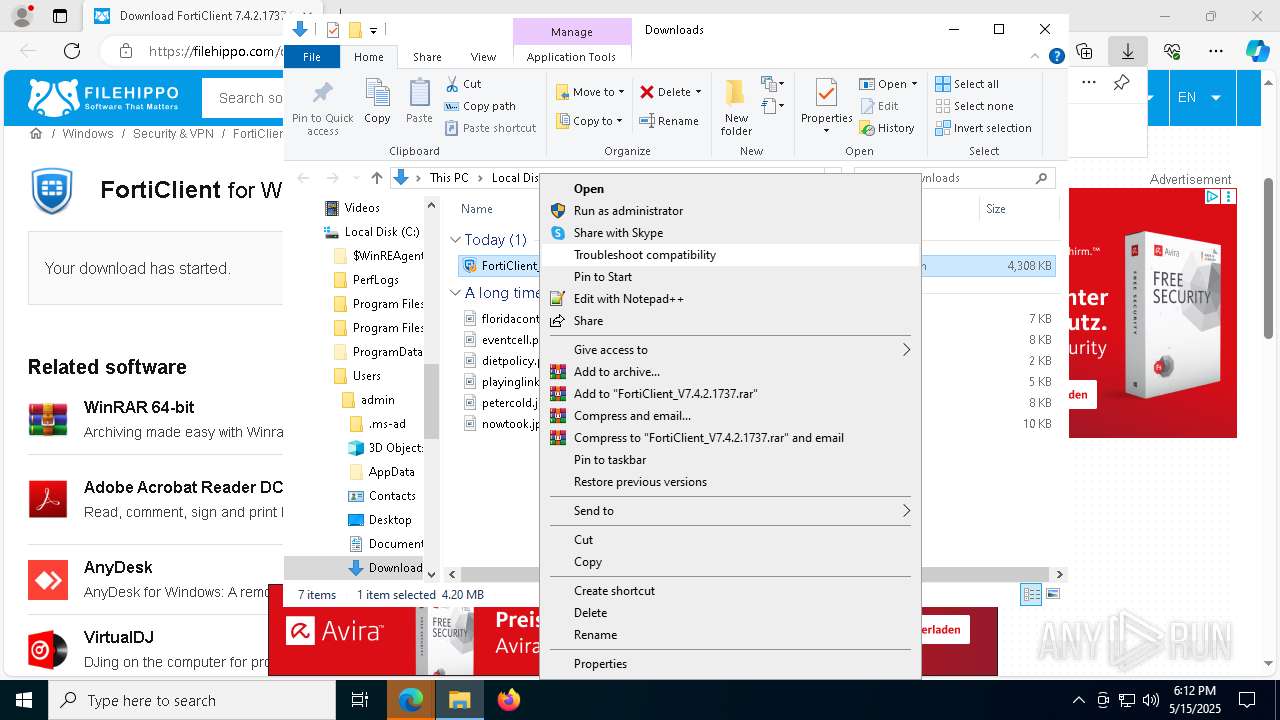Click the search magnifier in Explorer
Viewport: 1280px width, 720px height.
[1041, 178]
